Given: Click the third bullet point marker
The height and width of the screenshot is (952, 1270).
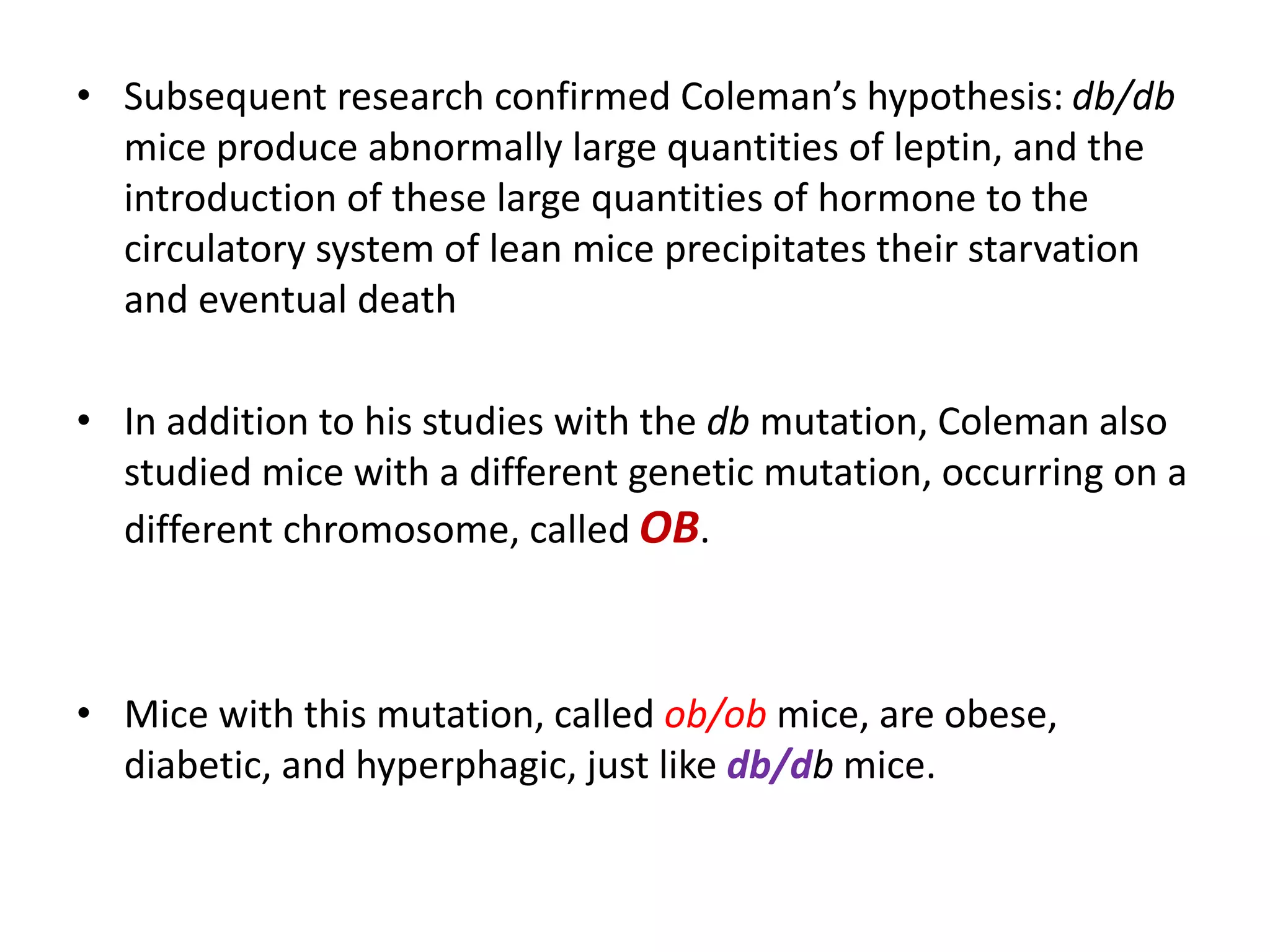Looking at the screenshot, I should 84,713.
